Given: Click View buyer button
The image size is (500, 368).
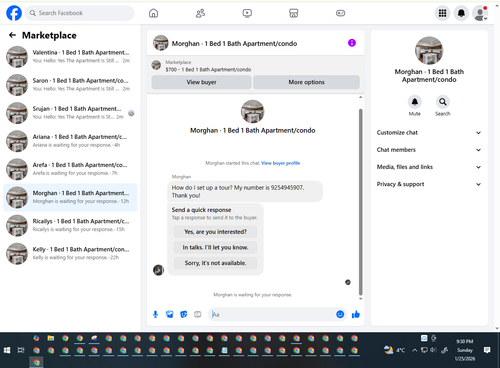Looking at the screenshot, I should pos(201,82).
